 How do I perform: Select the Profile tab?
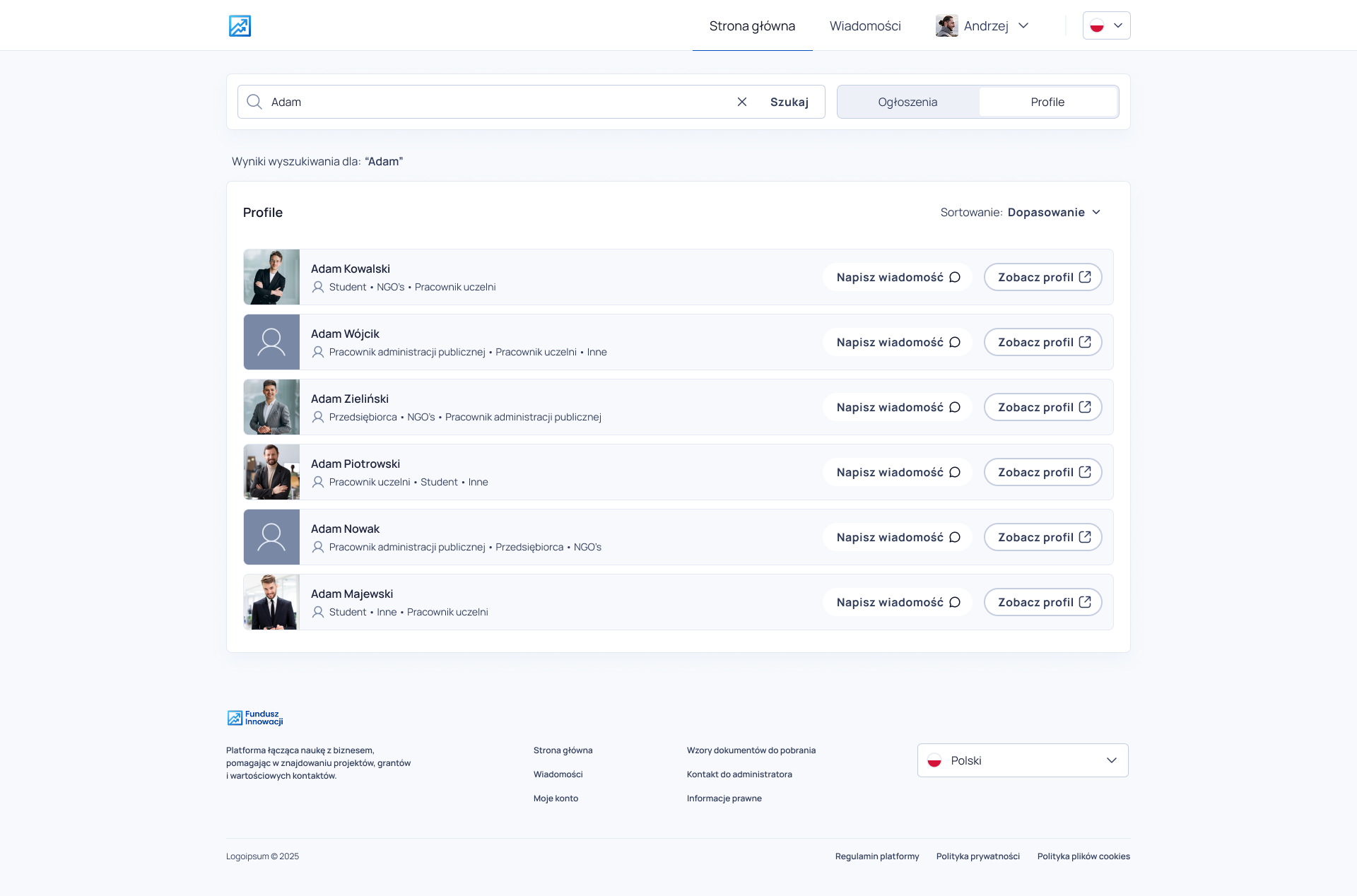tap(1047, 102)
